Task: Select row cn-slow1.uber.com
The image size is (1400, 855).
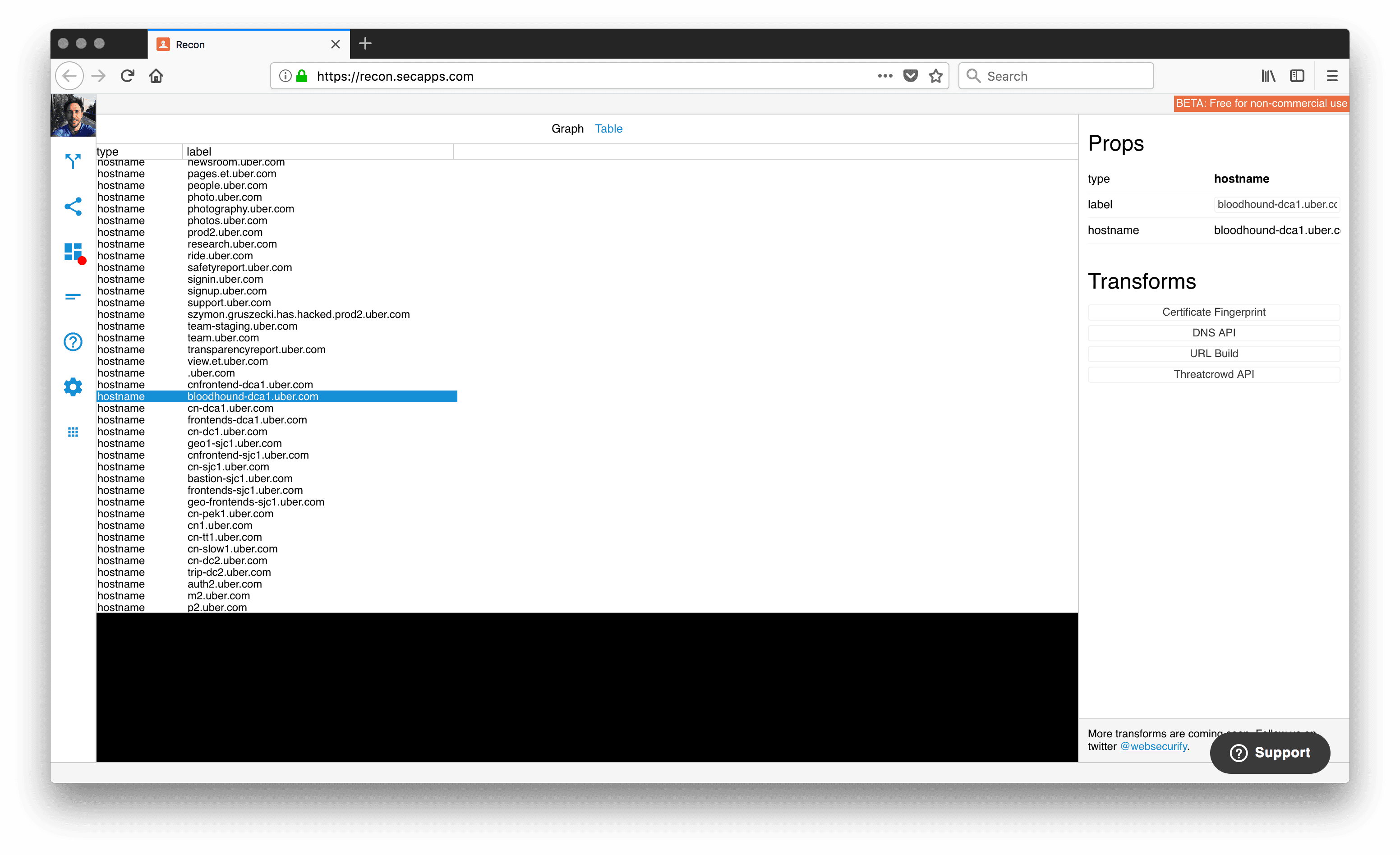Action: (276, 549)
